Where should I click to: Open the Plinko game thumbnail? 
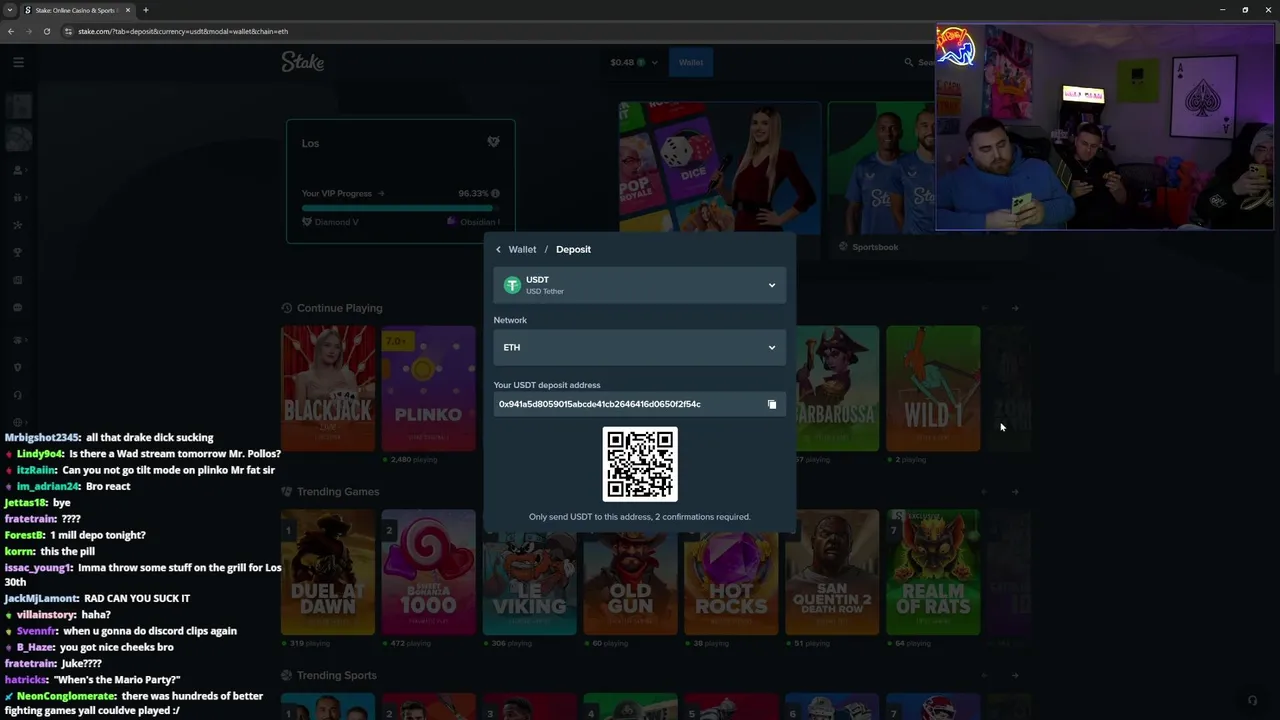[x=428, y=388]
